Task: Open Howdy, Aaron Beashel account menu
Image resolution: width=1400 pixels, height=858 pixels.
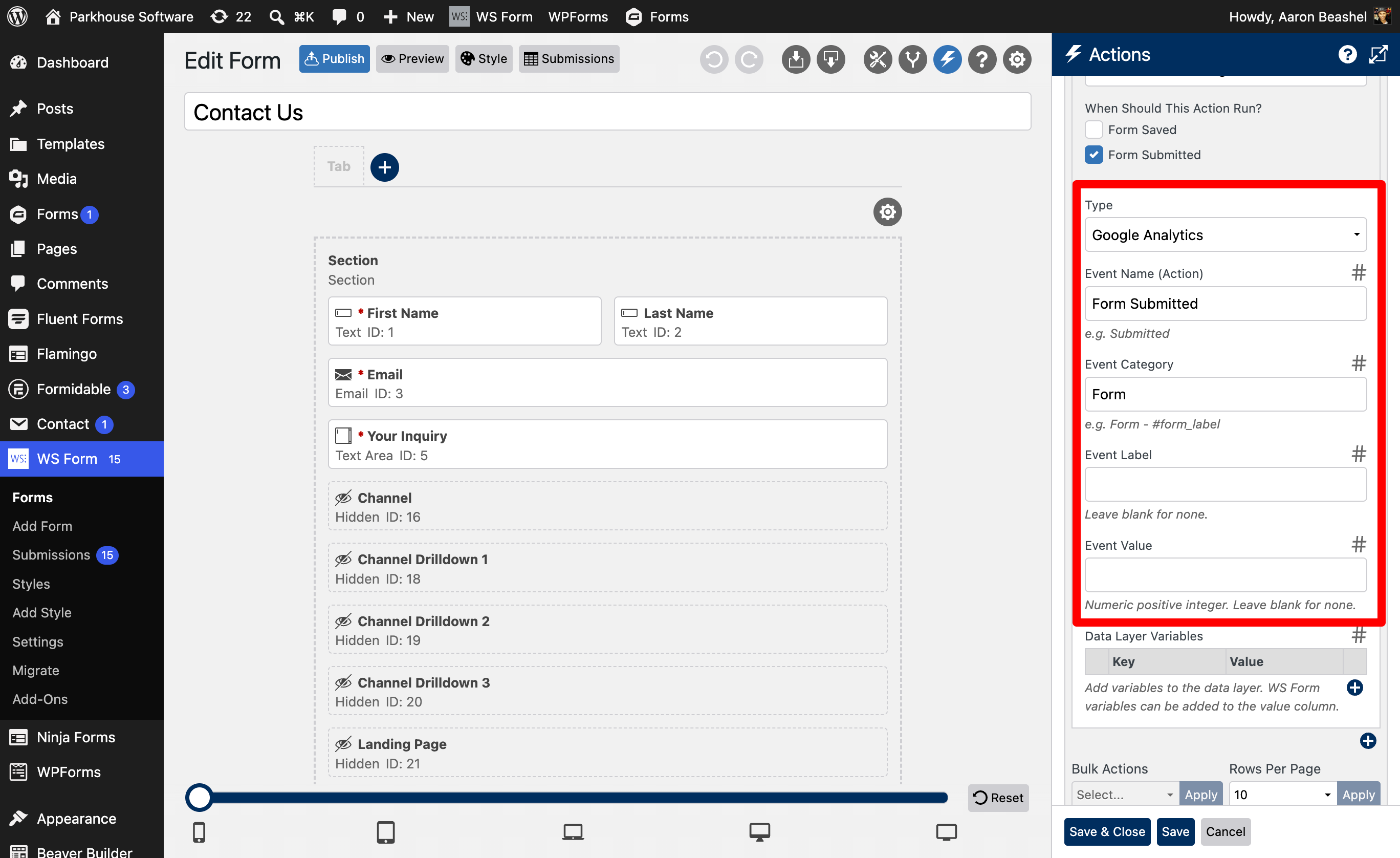Action: pos(1308,16)
